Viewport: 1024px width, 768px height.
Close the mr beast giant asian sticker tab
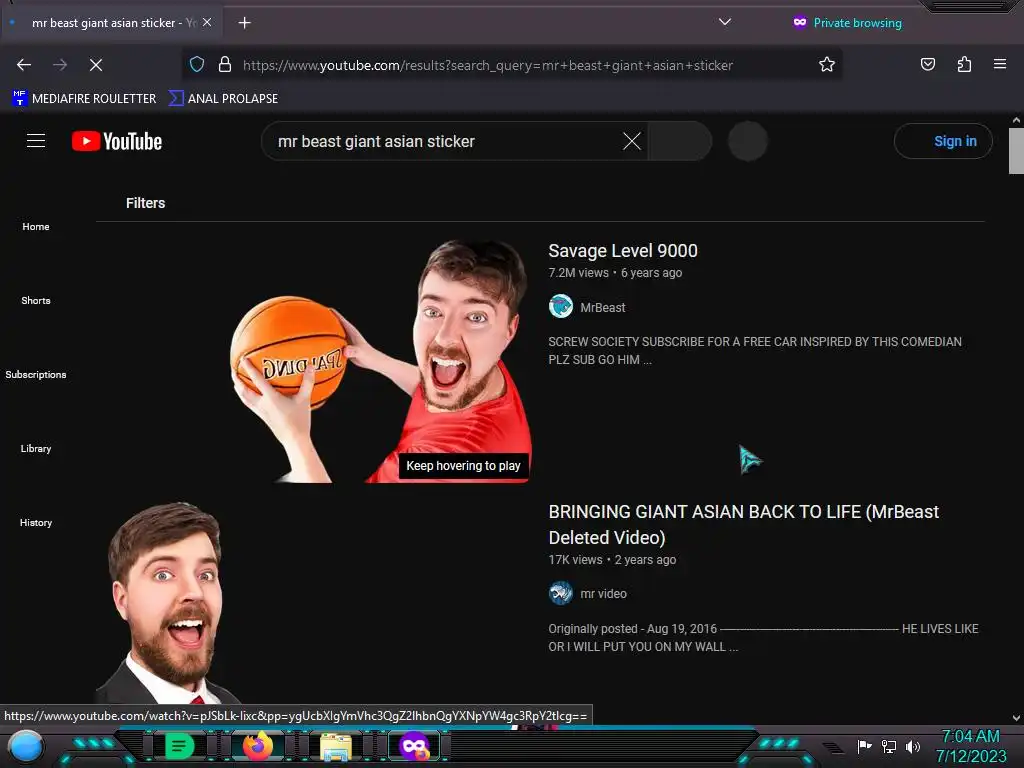[207, 22]
